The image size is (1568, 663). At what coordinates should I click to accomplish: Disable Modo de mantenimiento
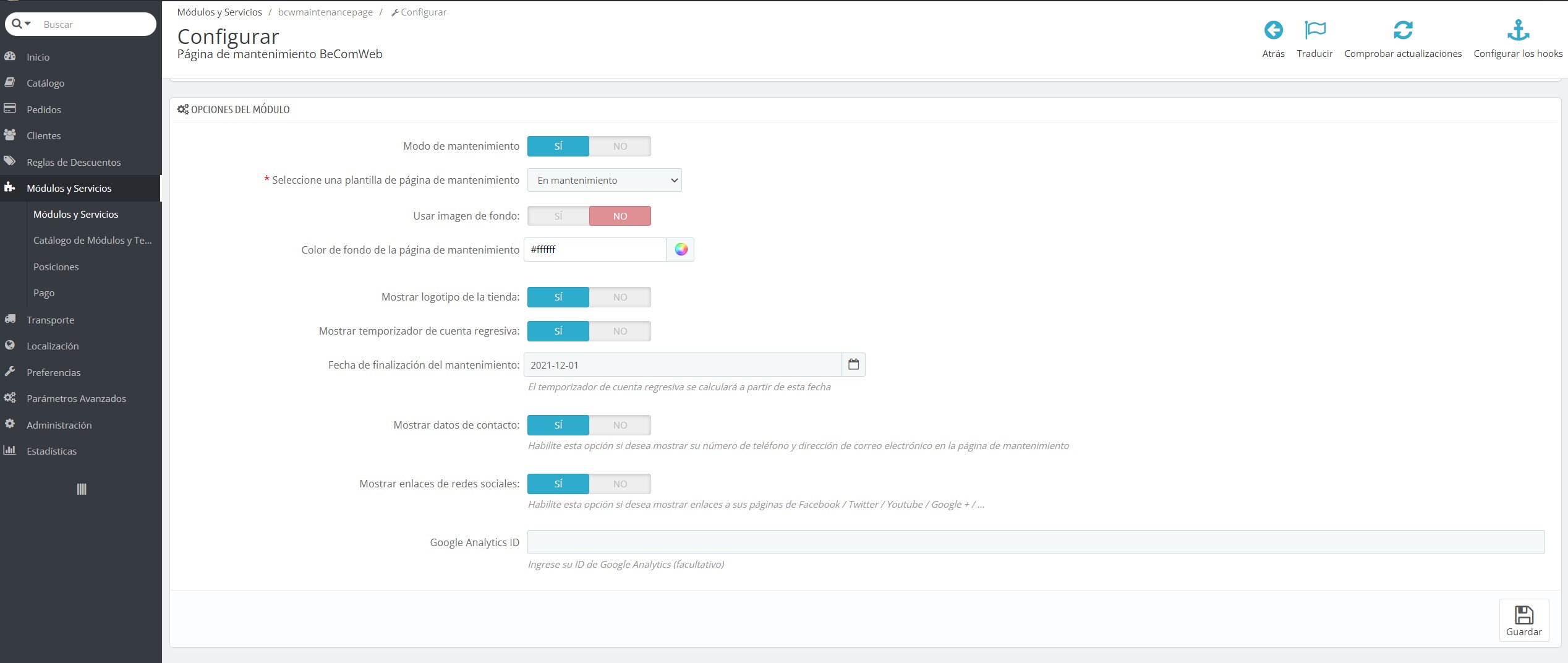point(620,146)
